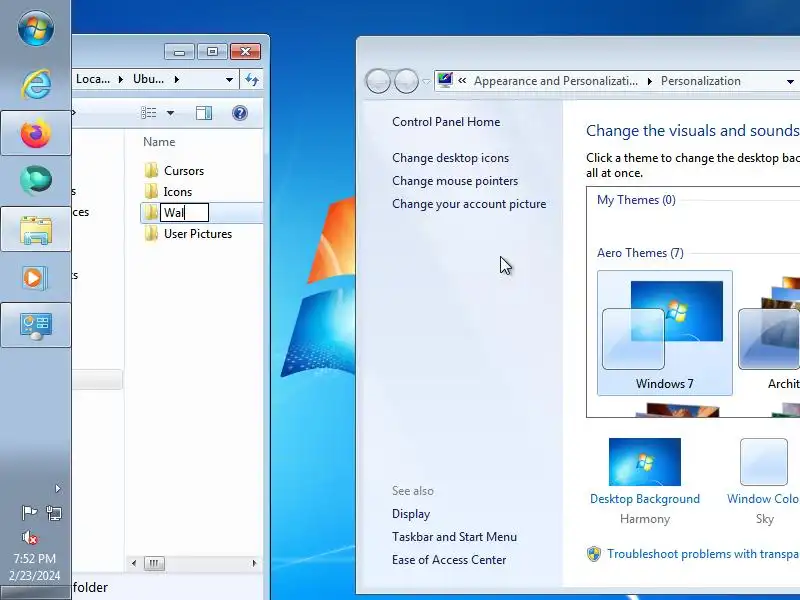Launch Windows Media Player from the taskbar
Viewport: 800px width, 600px height.
[36, 278]
